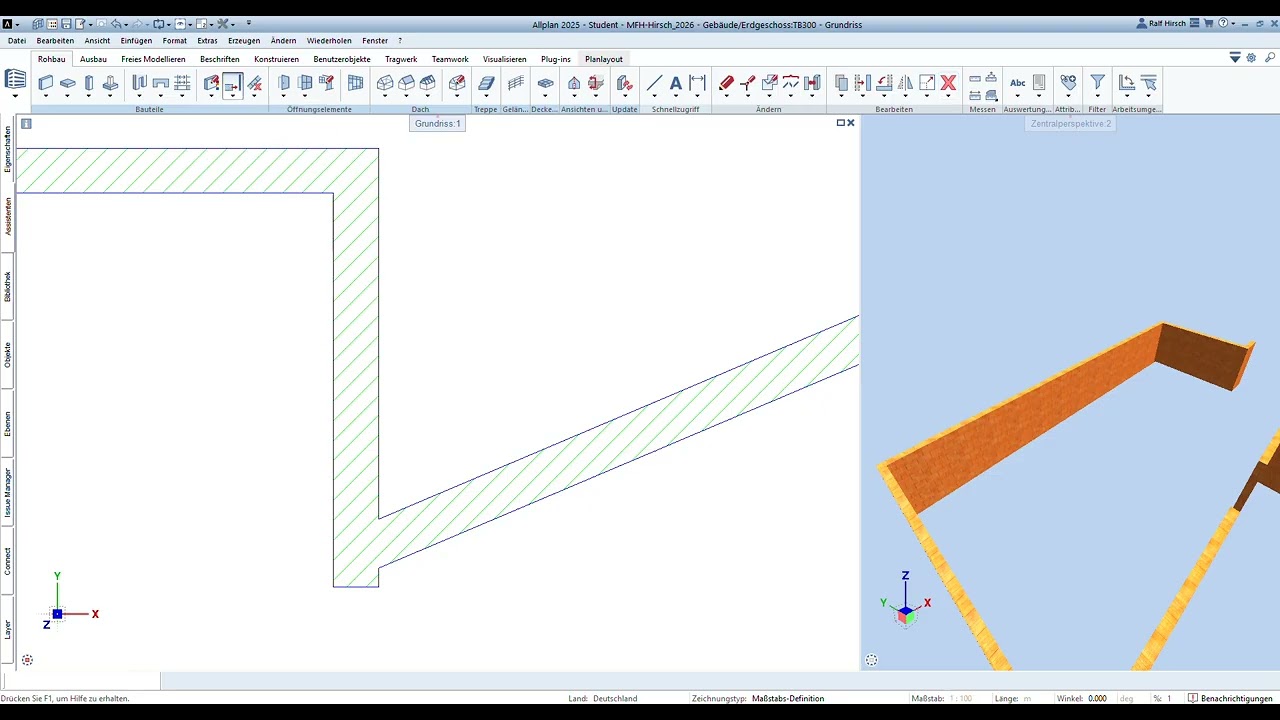Viewport: 1280px width, 720px height.
Task: Select the Dimension line tool in Schnellzugriff
Action: click(698, 83)
